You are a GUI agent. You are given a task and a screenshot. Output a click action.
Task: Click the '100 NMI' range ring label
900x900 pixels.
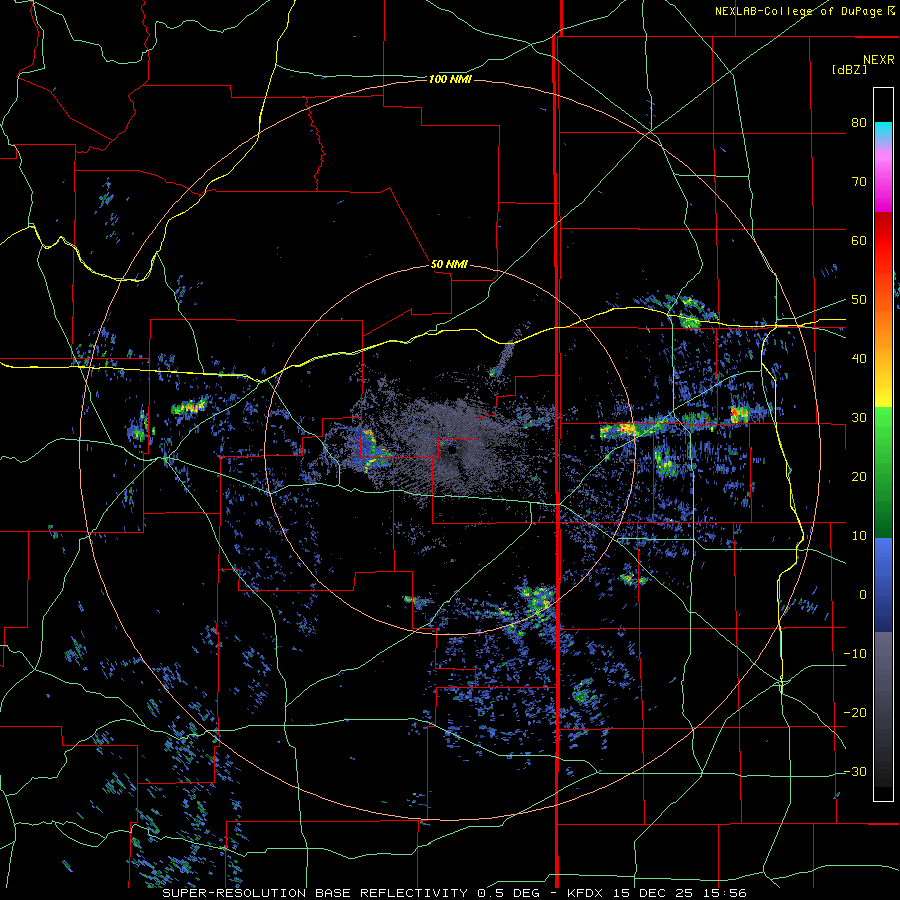(x=451, y=79)
